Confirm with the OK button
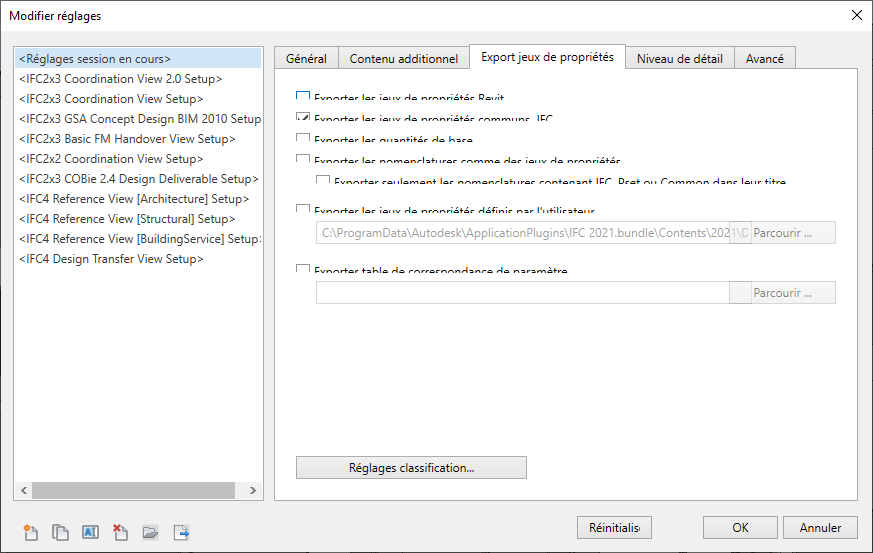This screenshot has height=553, width=873. point(740,527)
